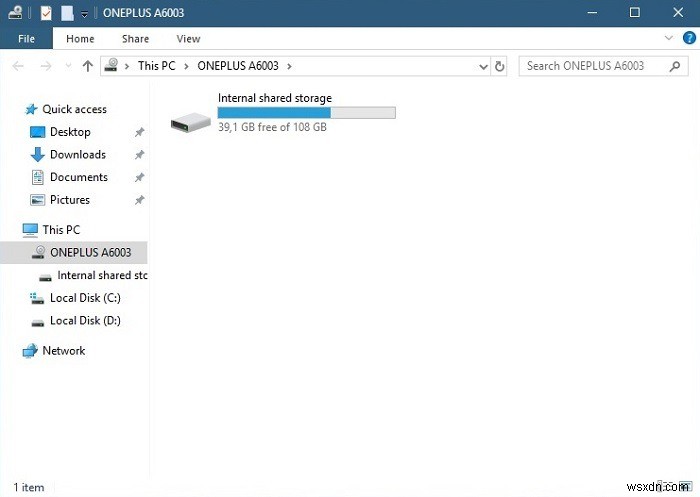
Task: Click the storage usage progress bar
Action: point(306,113)
